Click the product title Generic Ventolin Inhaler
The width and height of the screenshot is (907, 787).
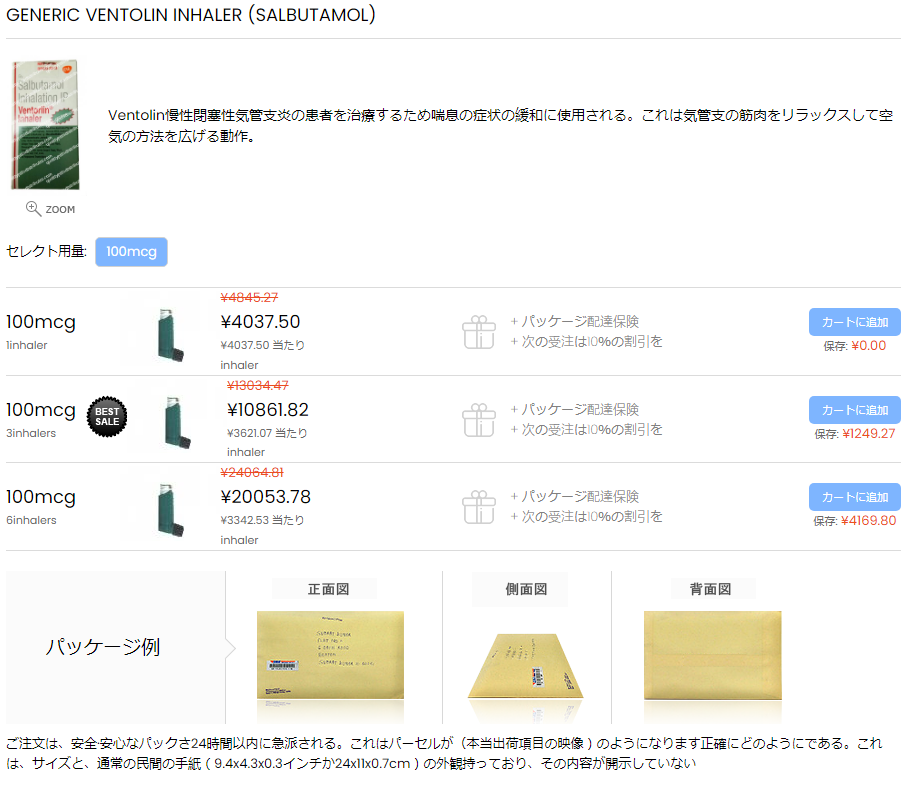point(190,14)
